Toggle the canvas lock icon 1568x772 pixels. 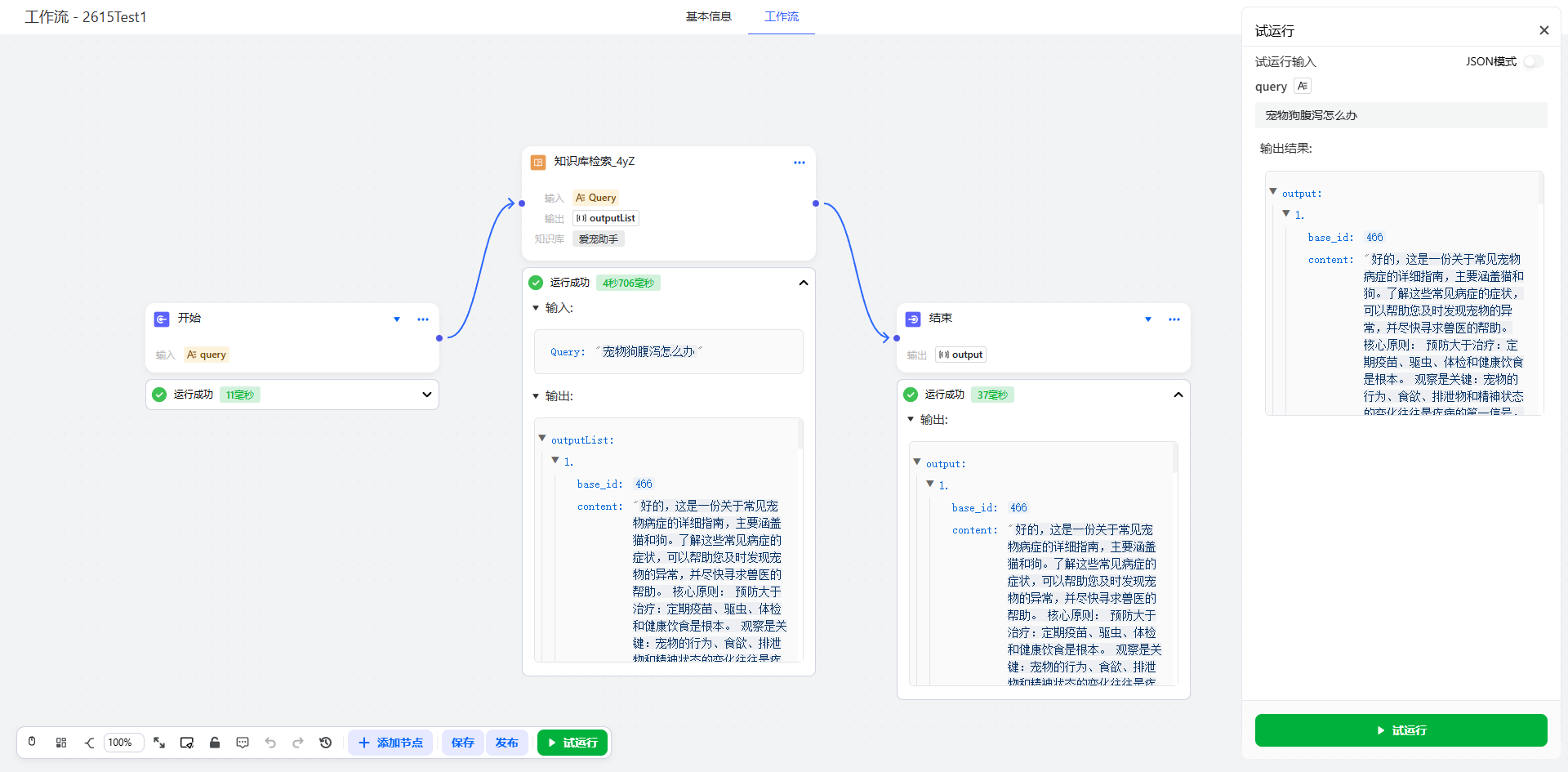215,743
